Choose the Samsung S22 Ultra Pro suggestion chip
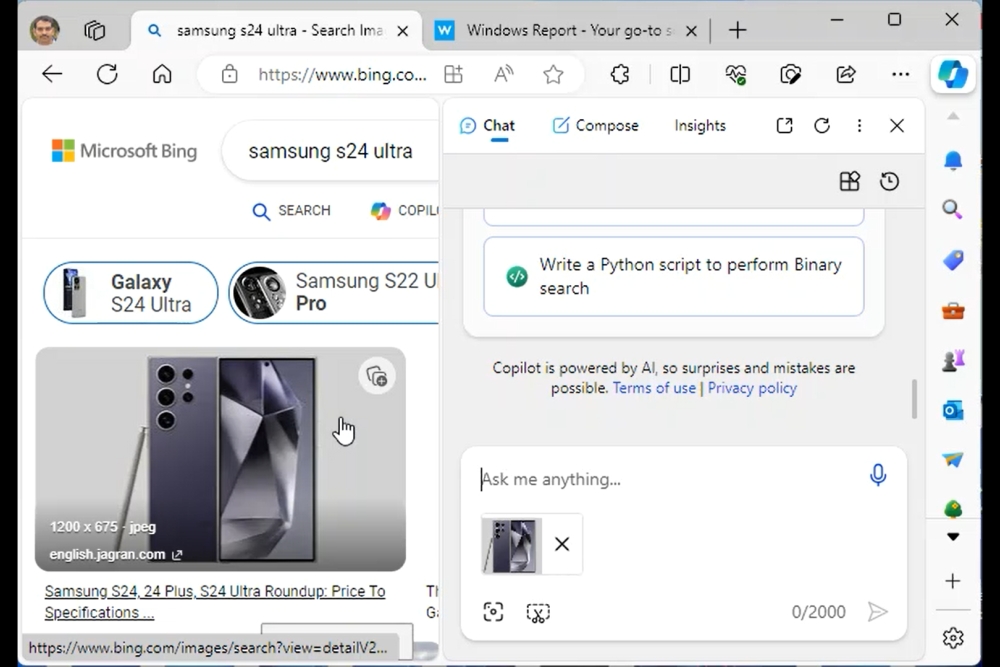 click(x=334, y=293)
